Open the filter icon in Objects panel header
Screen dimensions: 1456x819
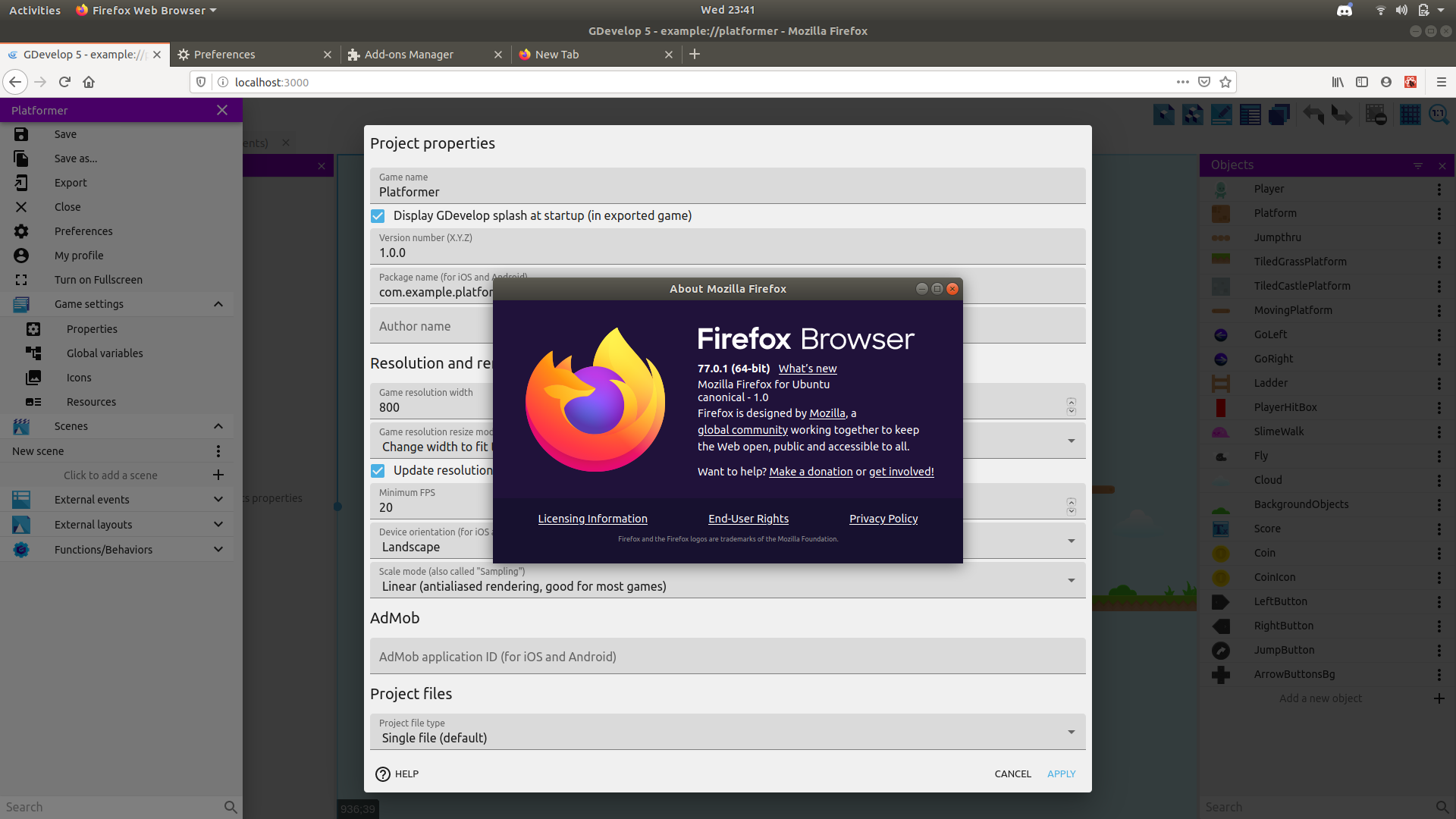(1418, 165)
